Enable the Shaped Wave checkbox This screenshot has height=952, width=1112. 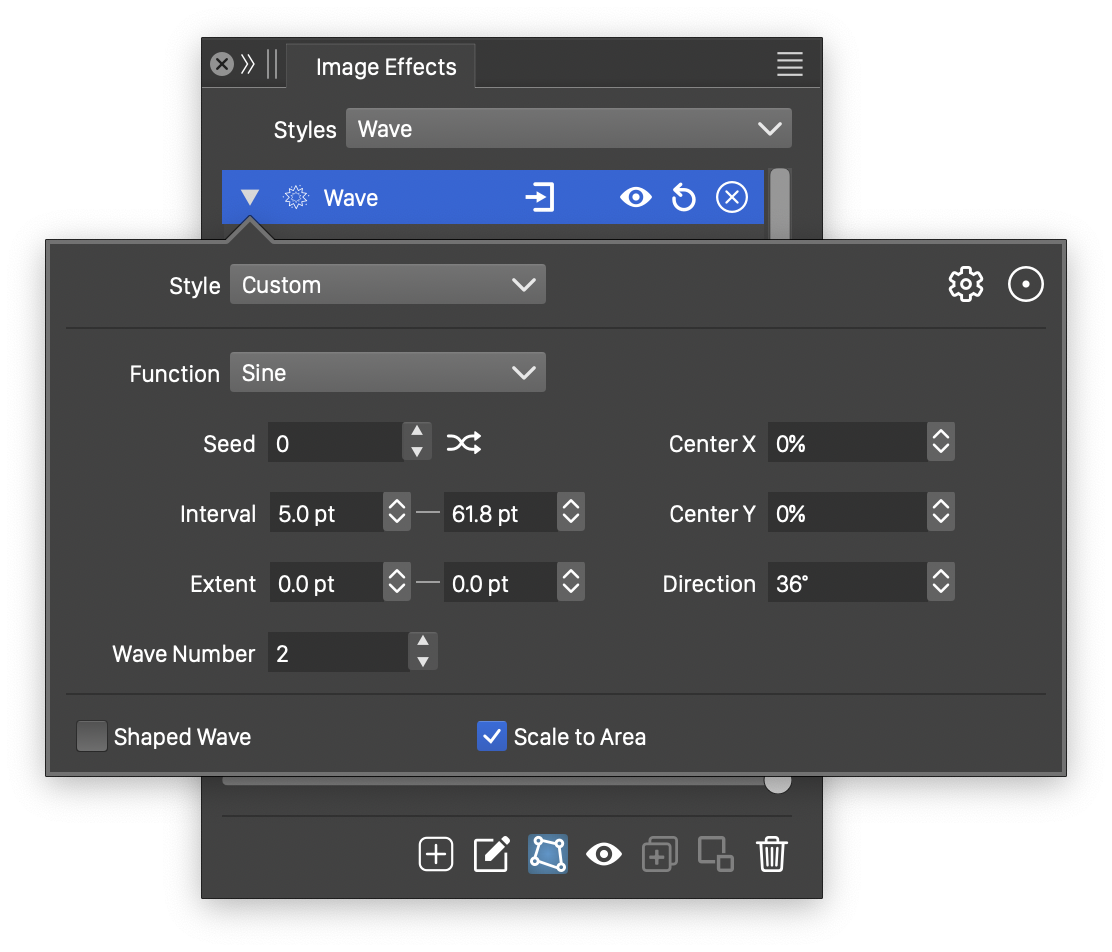[92, 737]
